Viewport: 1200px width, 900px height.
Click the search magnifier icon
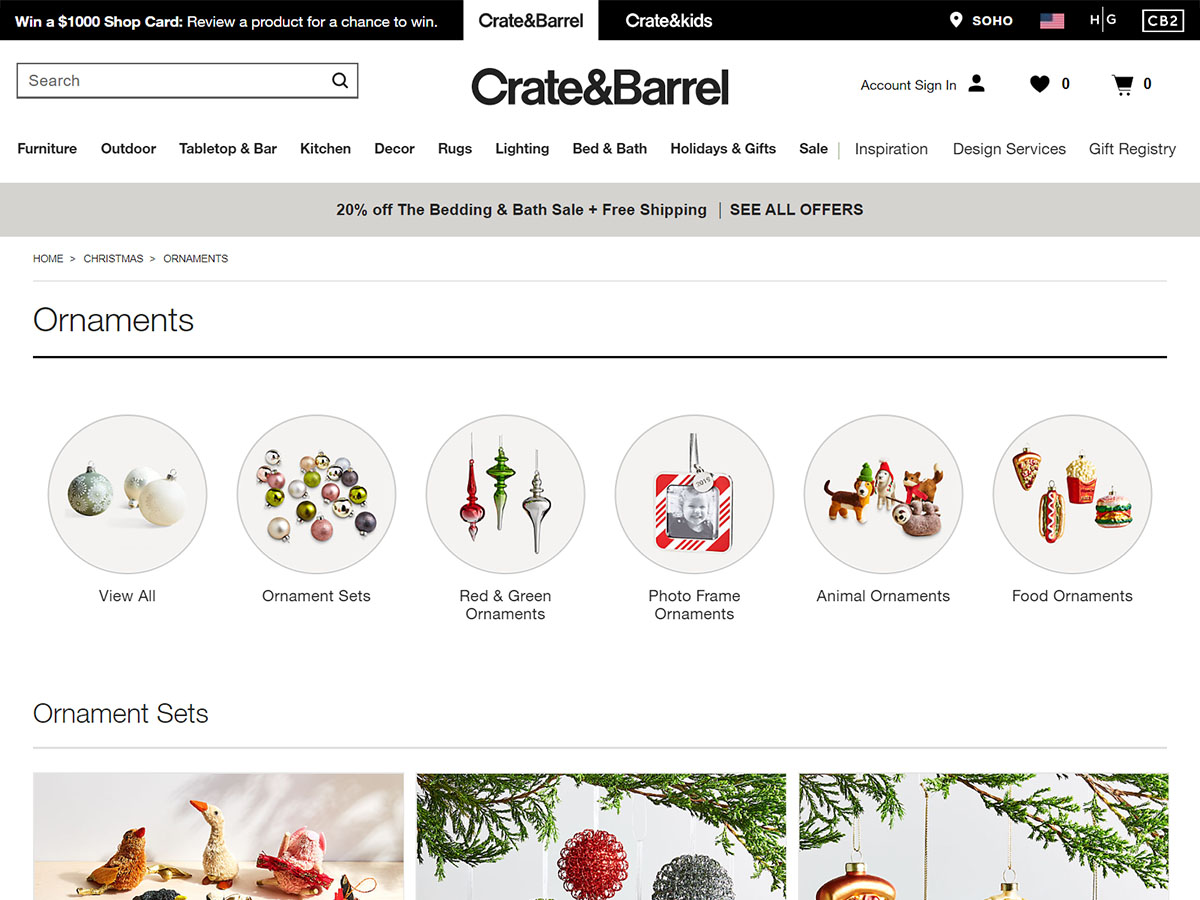tap(340, 81)
